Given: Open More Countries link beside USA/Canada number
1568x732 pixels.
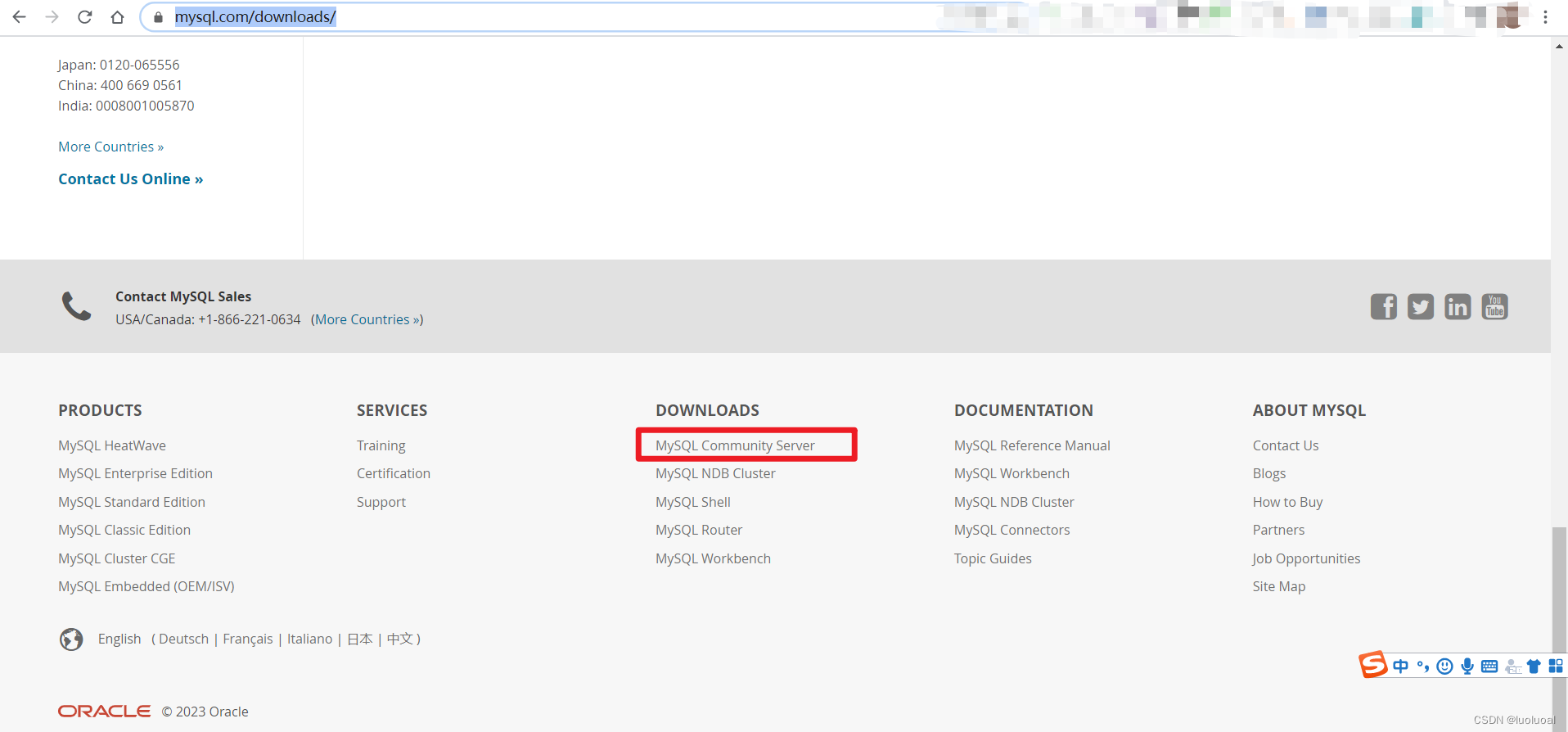Looking at the screenshot, I should pyautogui.click(x=367, y=319).
